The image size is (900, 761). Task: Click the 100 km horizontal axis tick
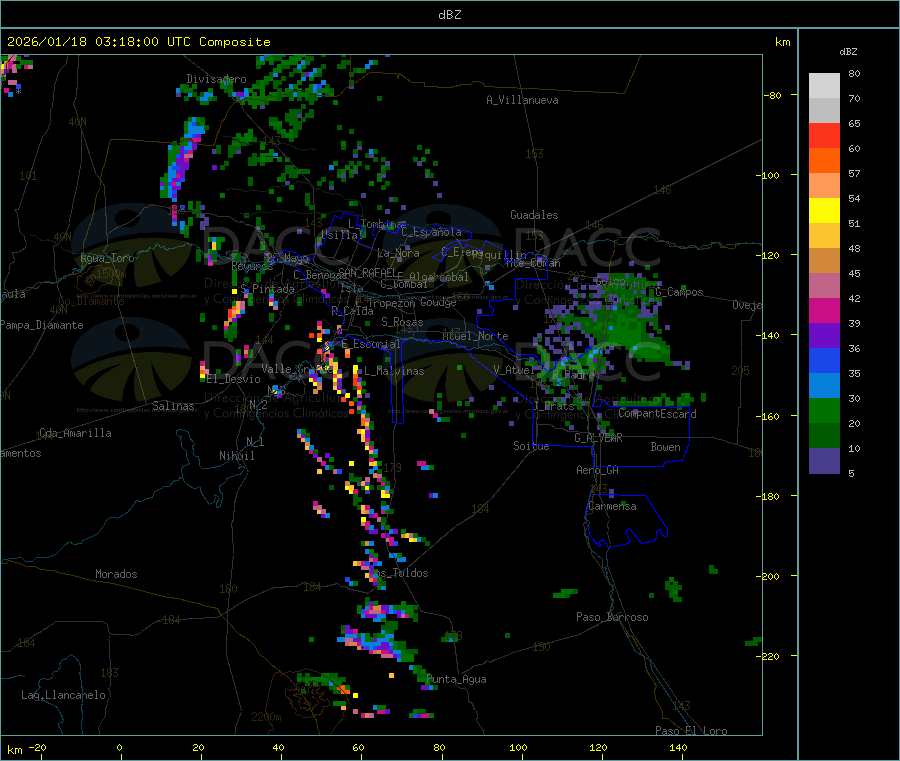[x=518, y=748]
